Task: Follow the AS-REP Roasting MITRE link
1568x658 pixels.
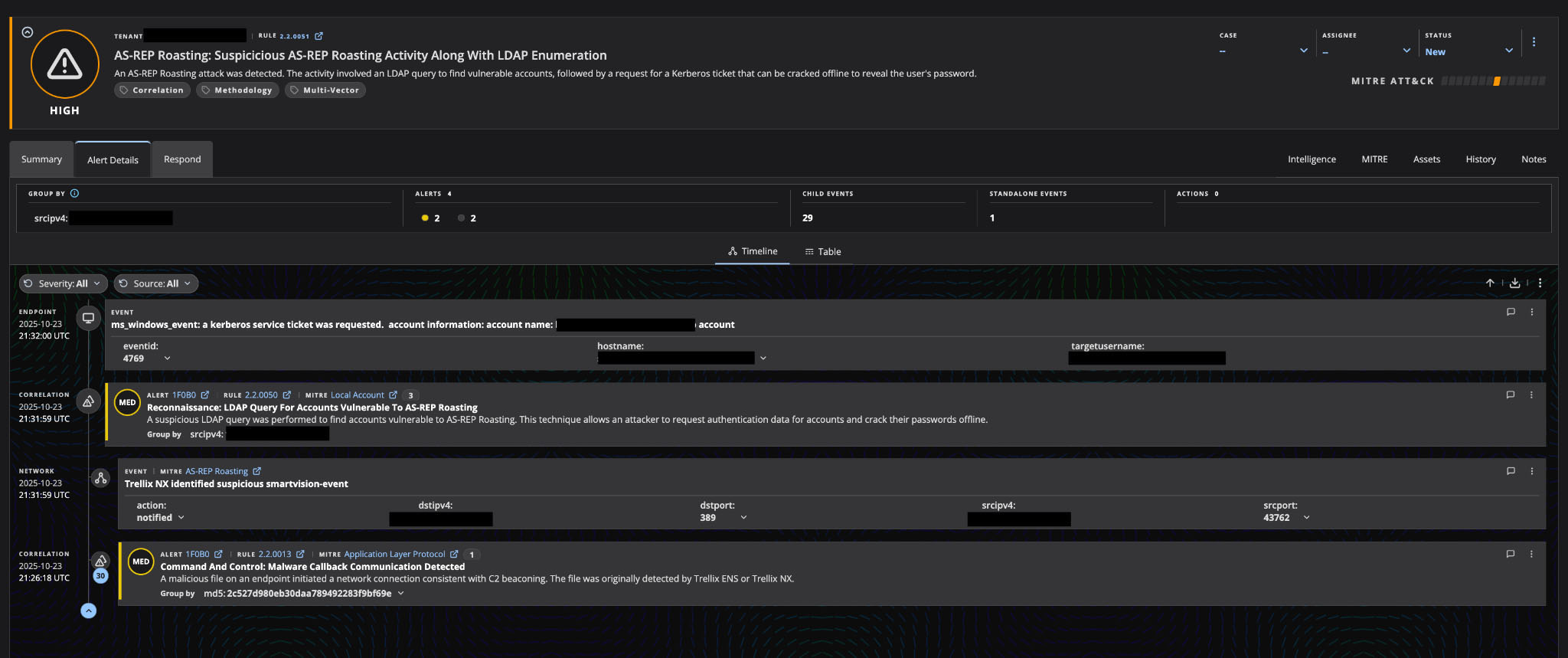Action: 217,472
